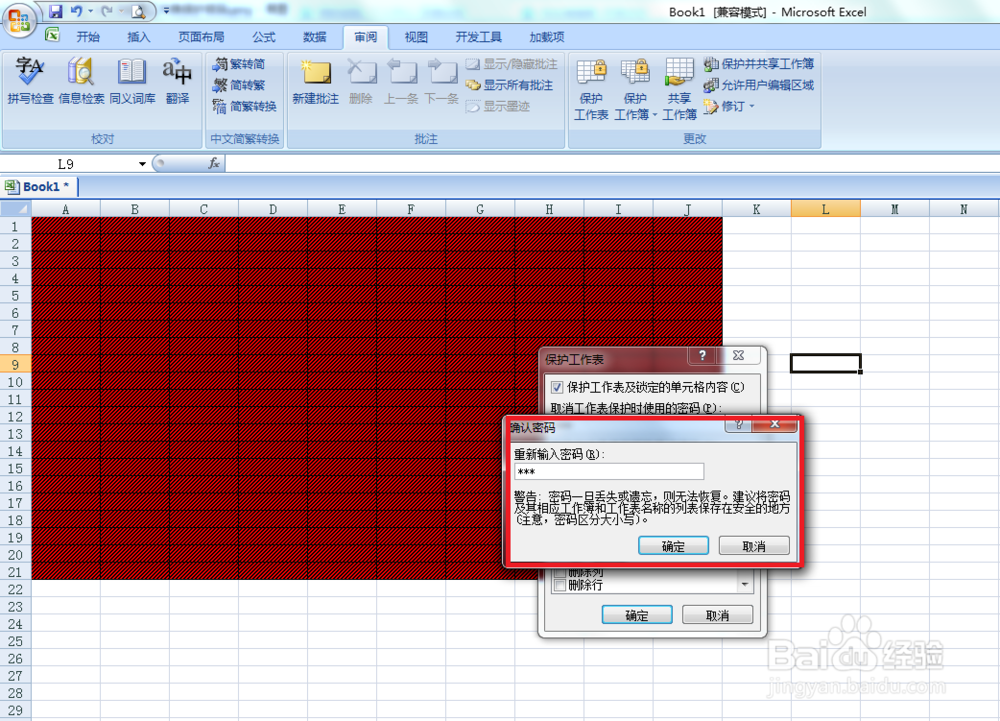Open print preview from quick access toolbar

[138, 11]
